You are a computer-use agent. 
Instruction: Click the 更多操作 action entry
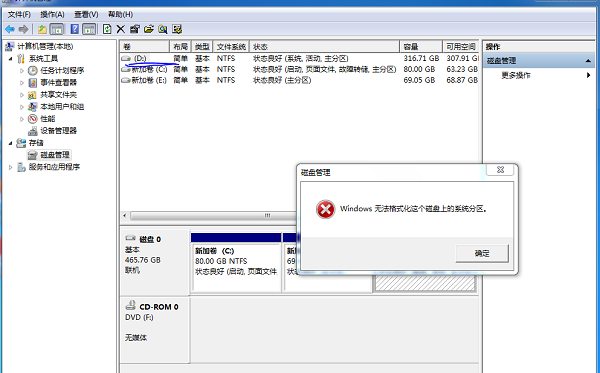point(516,75)
